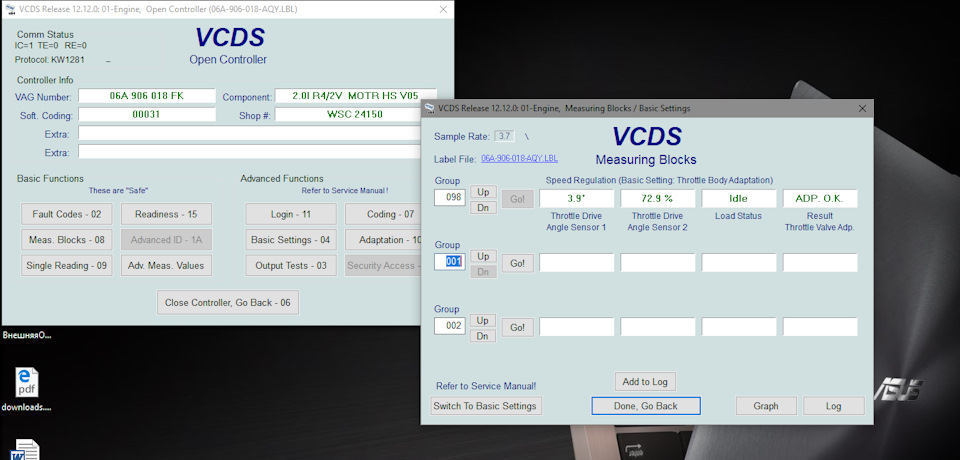Decrease group 002 with Dn button
The height and width of the screenshot is (460, 960).
tap(483, 336)
